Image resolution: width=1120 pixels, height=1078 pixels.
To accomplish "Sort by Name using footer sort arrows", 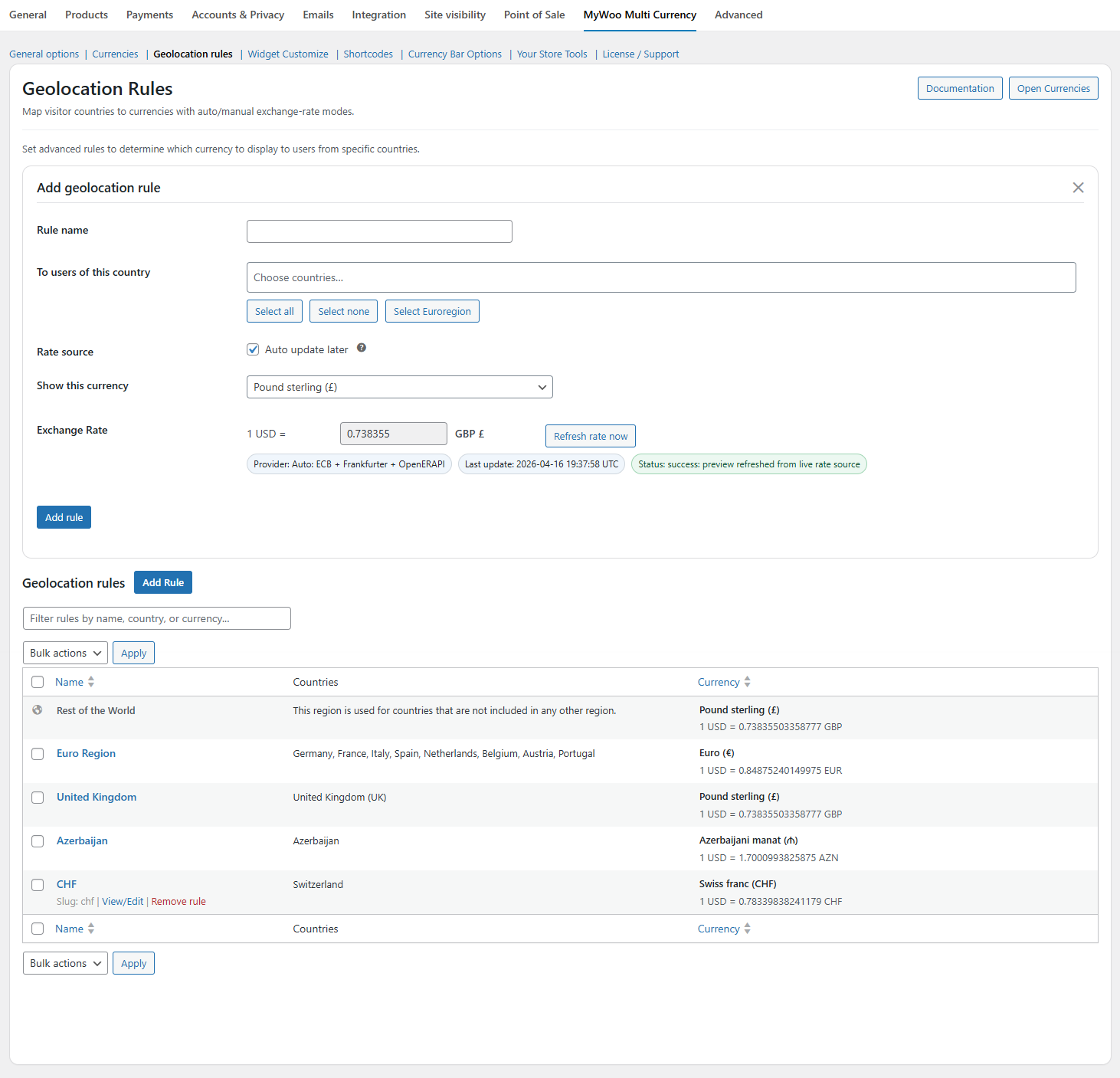I will point(91,929).
